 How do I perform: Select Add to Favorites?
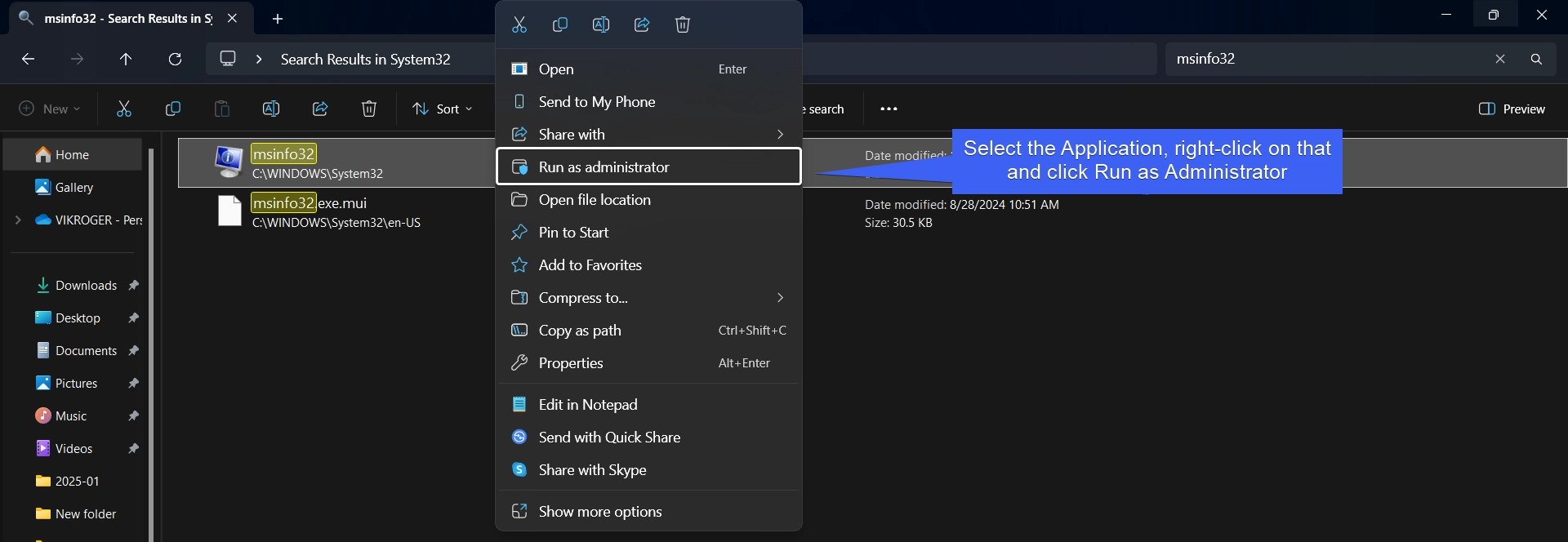pos(648,265)
